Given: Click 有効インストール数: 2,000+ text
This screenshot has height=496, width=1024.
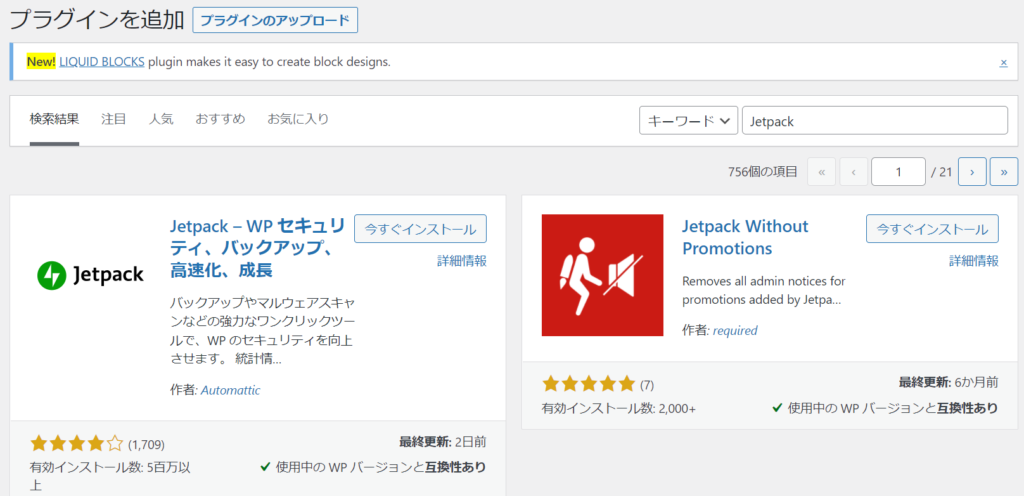Looking at the screenshot, I should 619,409.
